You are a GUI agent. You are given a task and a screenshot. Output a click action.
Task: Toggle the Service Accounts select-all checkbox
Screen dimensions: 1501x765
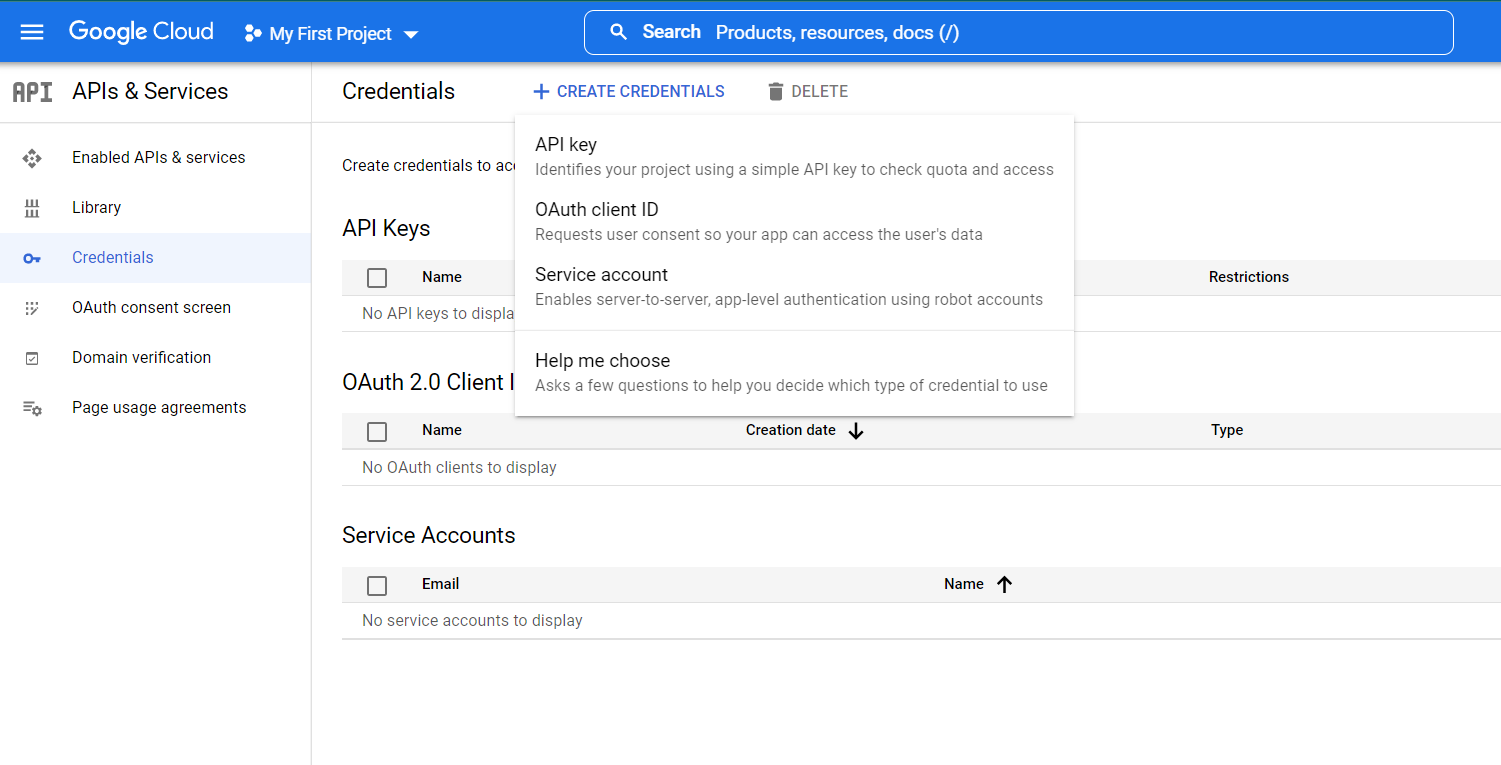coord(377,585)
